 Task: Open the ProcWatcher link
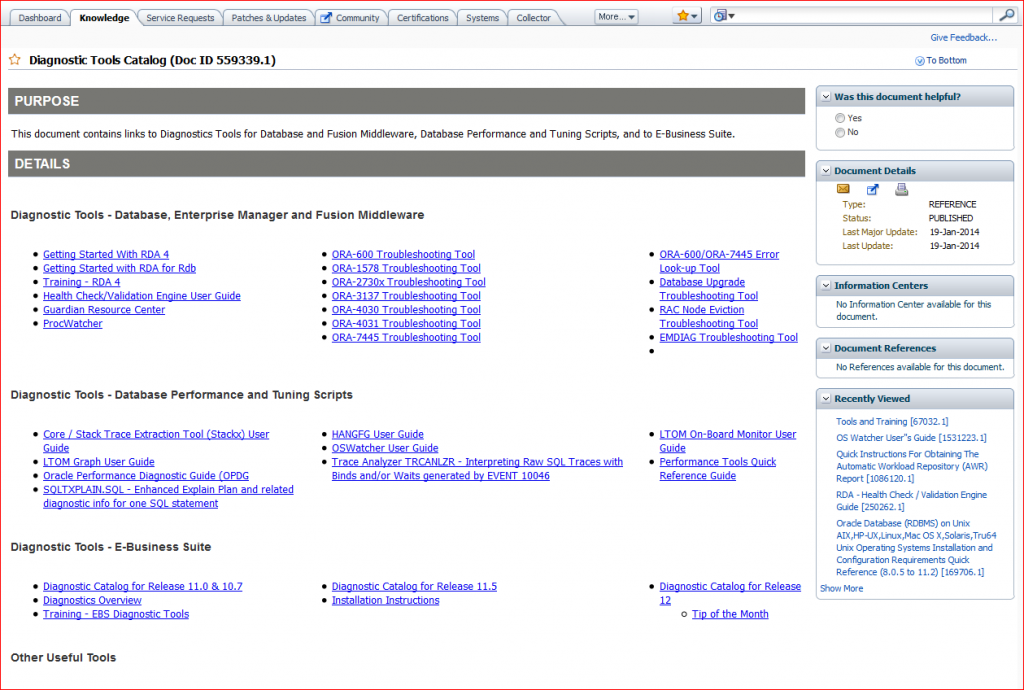(72, 323)
